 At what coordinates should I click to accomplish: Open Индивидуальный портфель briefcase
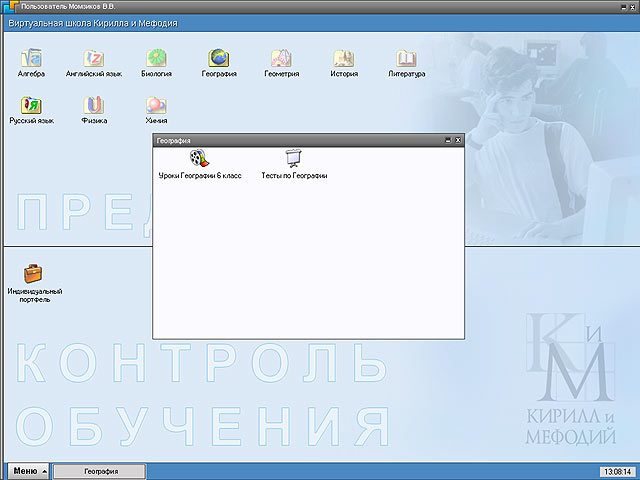[x=35, y=273]
